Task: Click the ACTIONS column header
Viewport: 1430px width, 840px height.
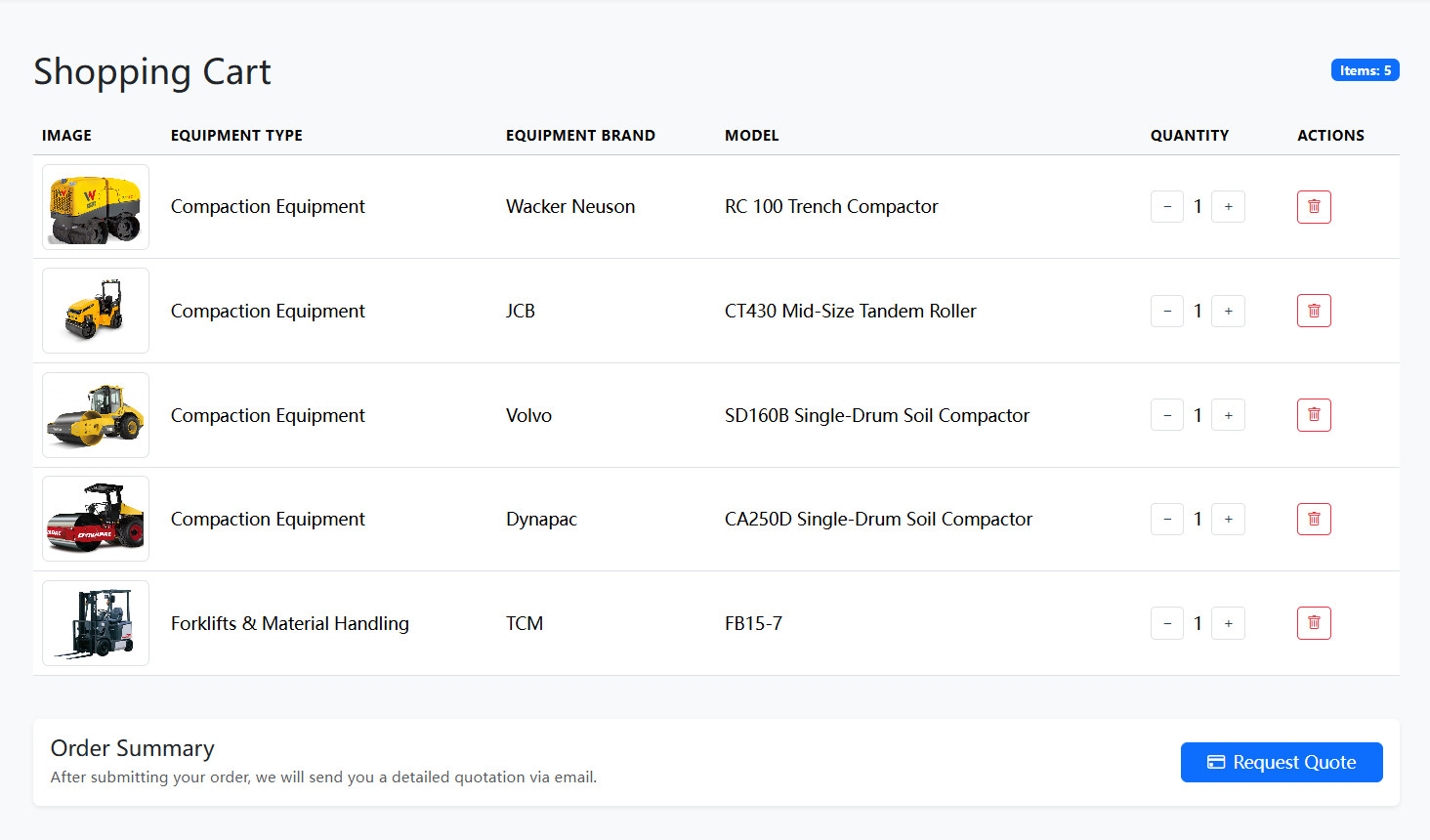Action: coord(1330,136)
